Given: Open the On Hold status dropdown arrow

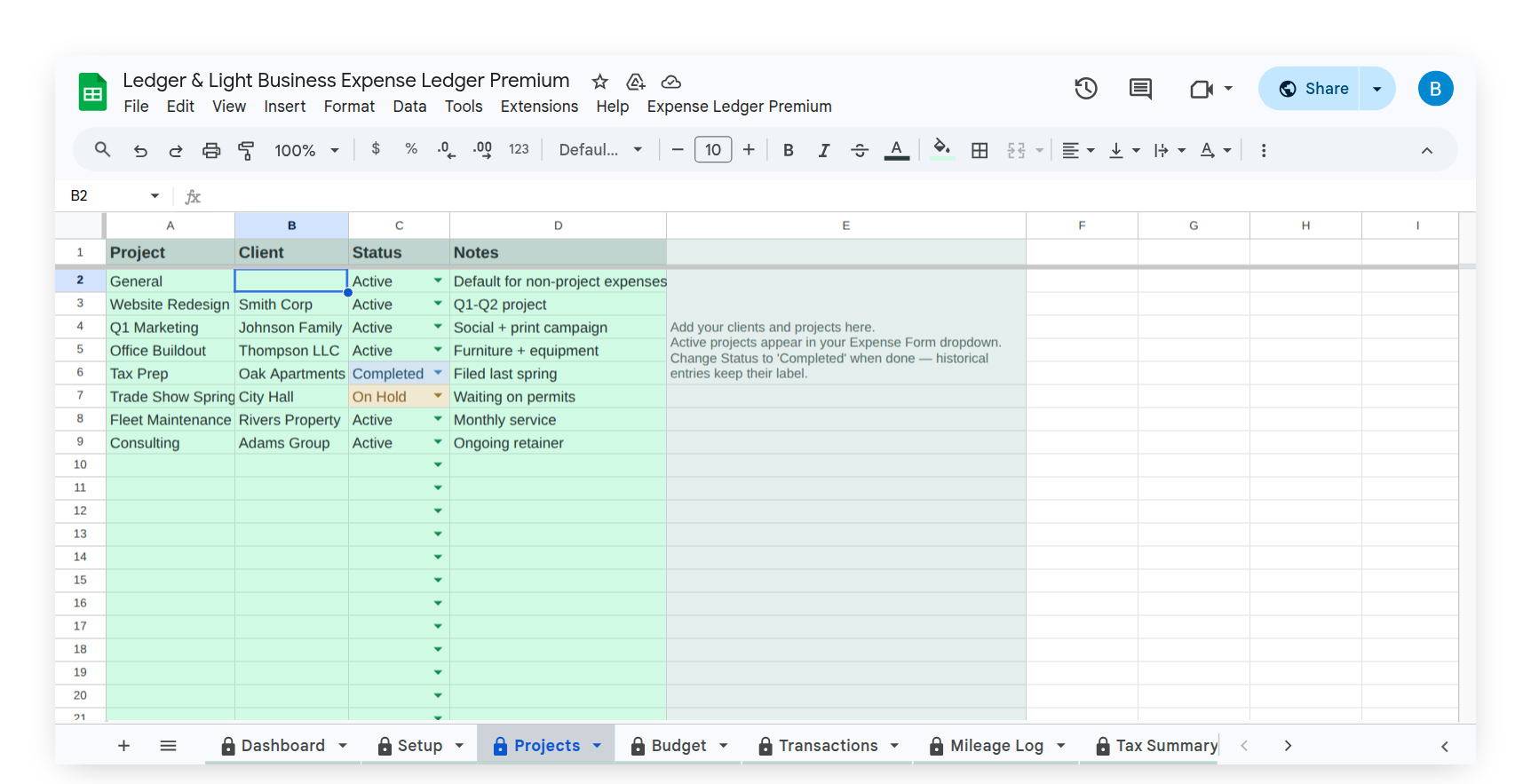Looking at the screenshot, I should [x=438, y=396].
